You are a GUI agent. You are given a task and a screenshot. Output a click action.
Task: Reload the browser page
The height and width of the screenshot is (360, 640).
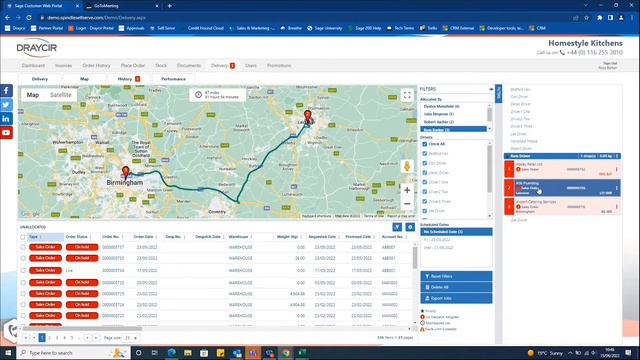coord(29,18)
